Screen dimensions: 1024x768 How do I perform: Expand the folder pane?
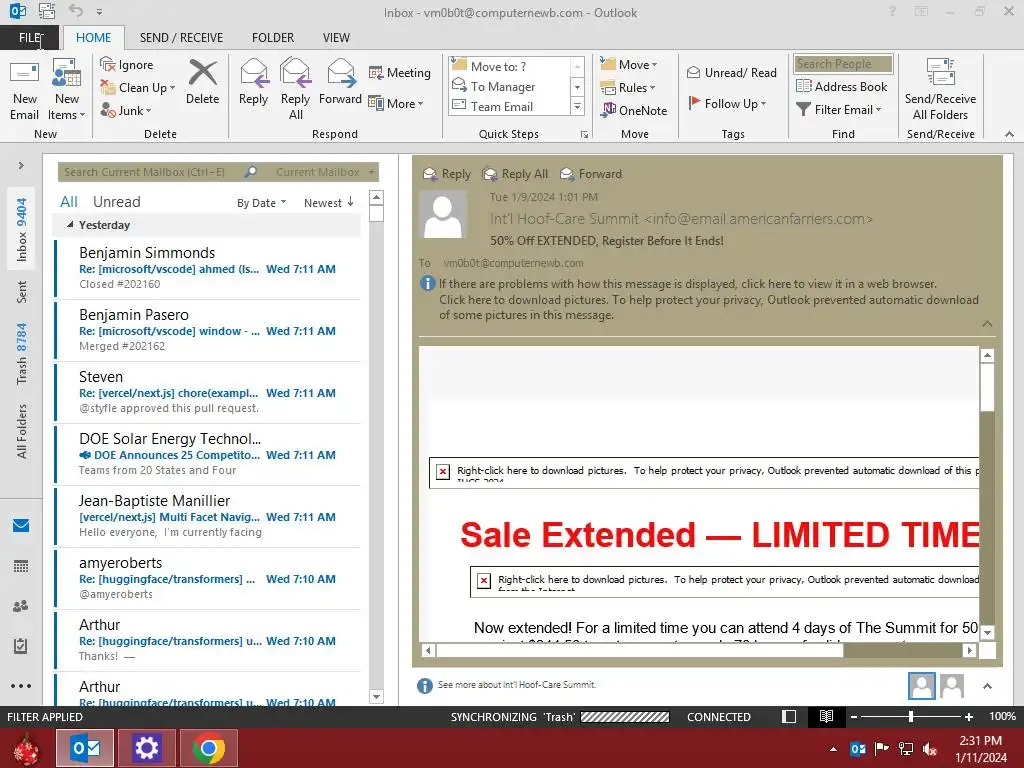(x=21, y=166)
